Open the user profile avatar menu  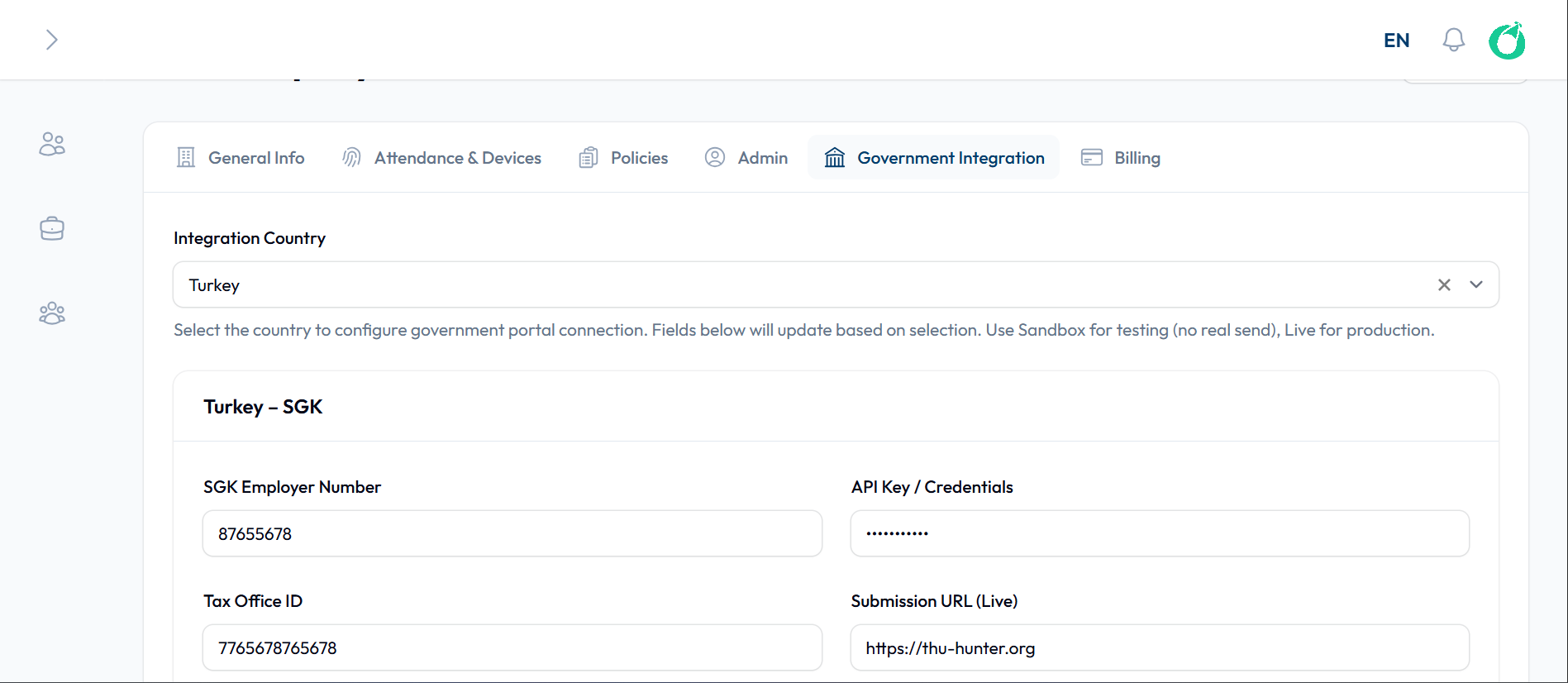1507,41
